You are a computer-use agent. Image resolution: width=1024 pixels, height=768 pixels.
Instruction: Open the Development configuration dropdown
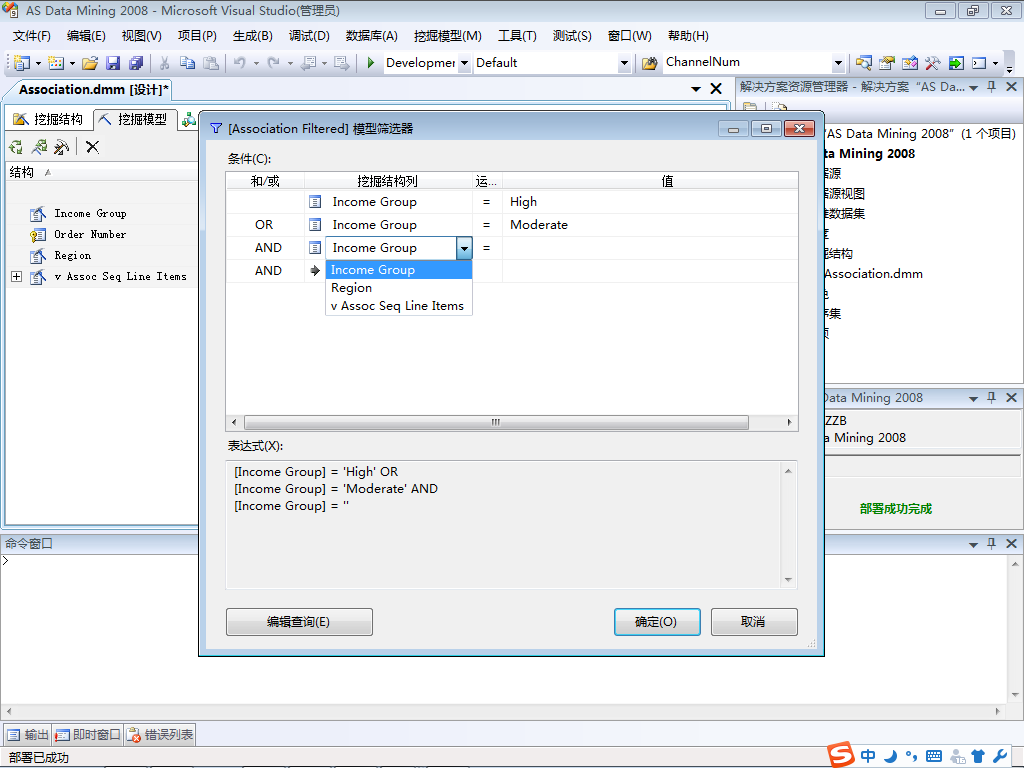[x=464, y=63]
